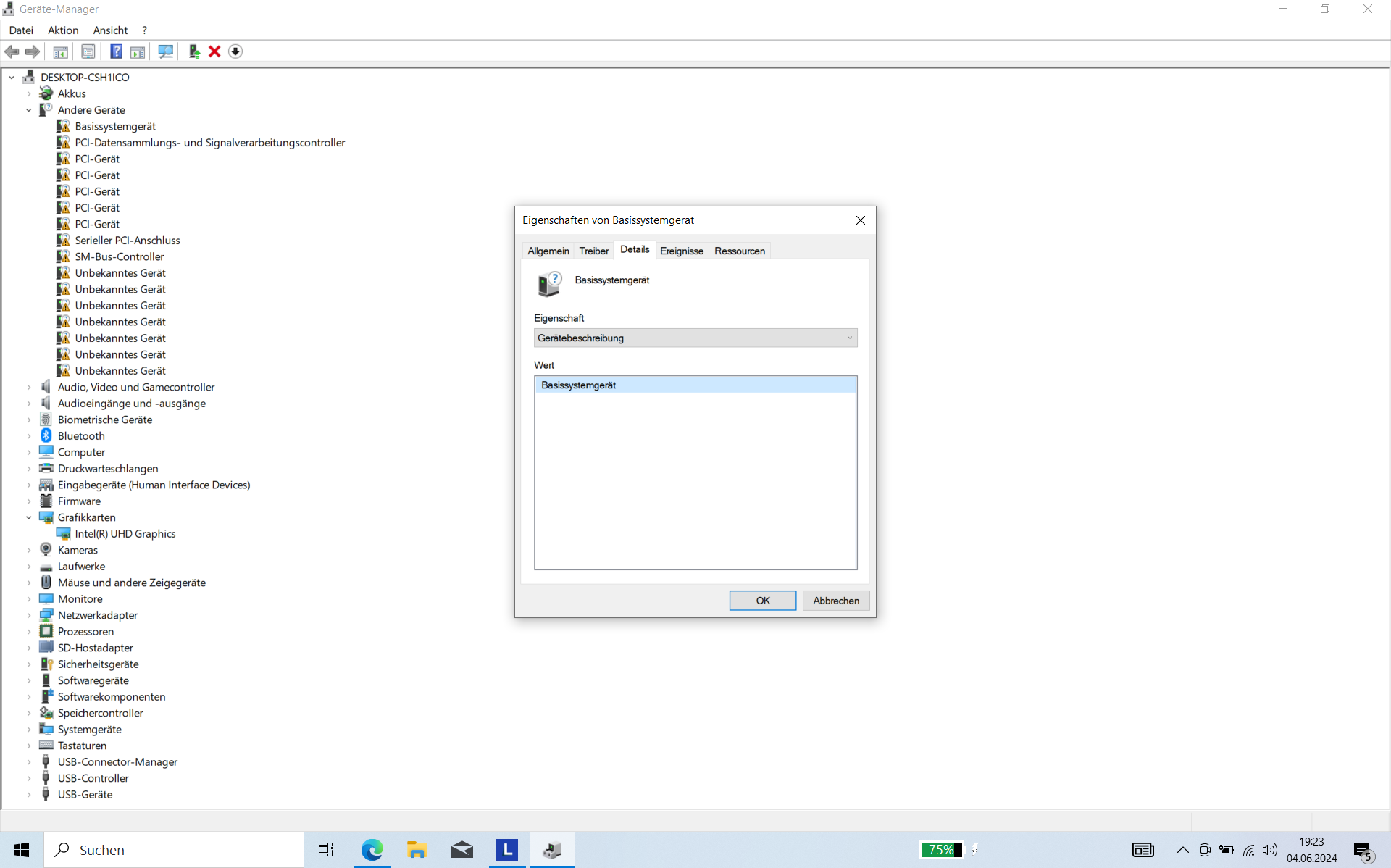This screenshot has height=868, width=1391.
Task: Click the Abbrechen button
Action: (835, 601)
